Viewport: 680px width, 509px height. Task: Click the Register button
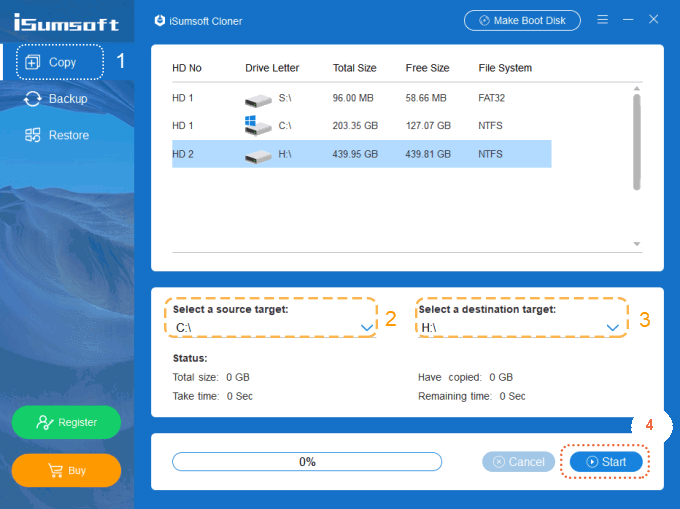click(x=66, y=422)
